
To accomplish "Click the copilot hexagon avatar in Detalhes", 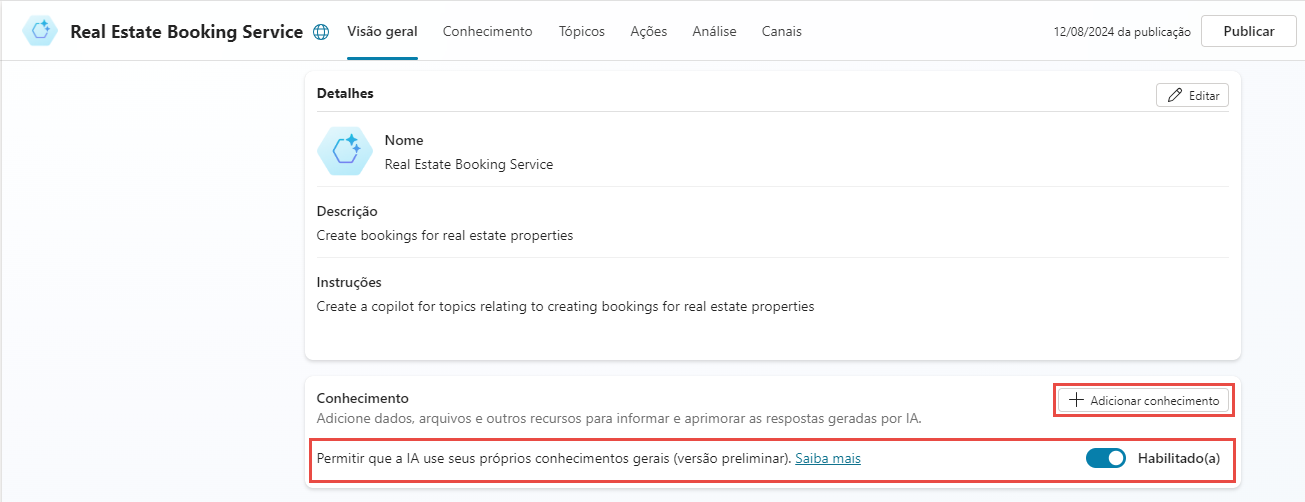I will point(345,150).
